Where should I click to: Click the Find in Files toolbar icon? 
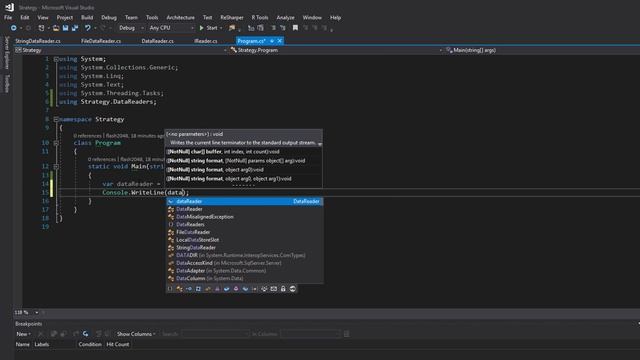[x=232, y=28]
